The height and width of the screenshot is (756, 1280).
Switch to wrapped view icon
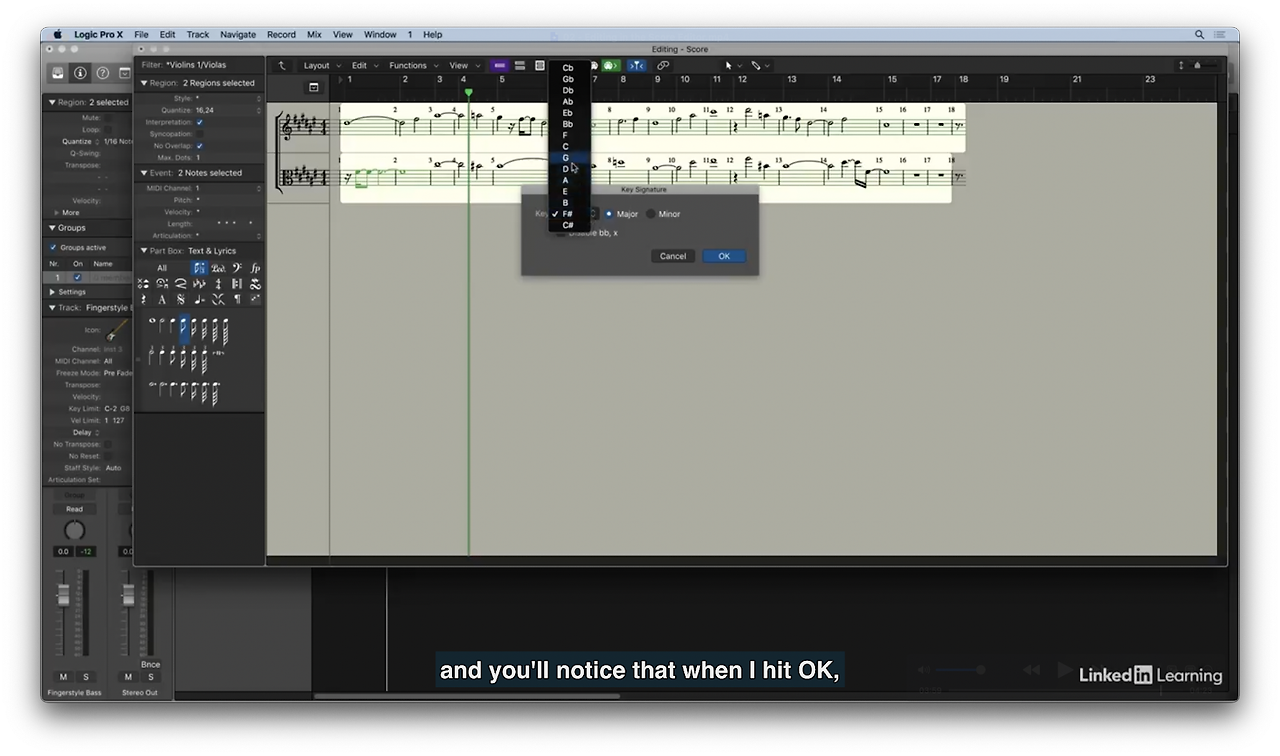click(x=521, y=65)
